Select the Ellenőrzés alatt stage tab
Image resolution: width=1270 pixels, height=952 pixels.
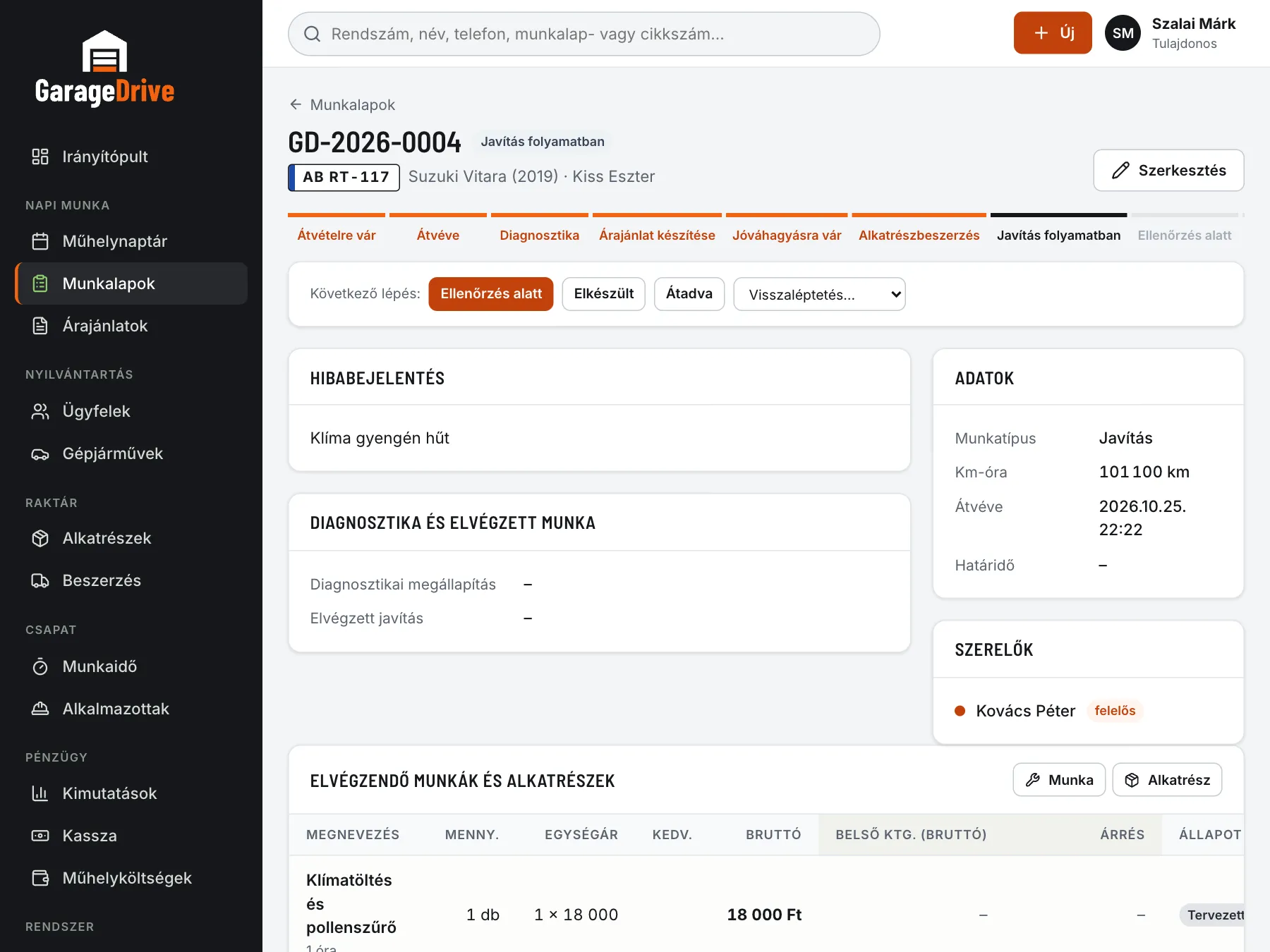click(1185, 229)
